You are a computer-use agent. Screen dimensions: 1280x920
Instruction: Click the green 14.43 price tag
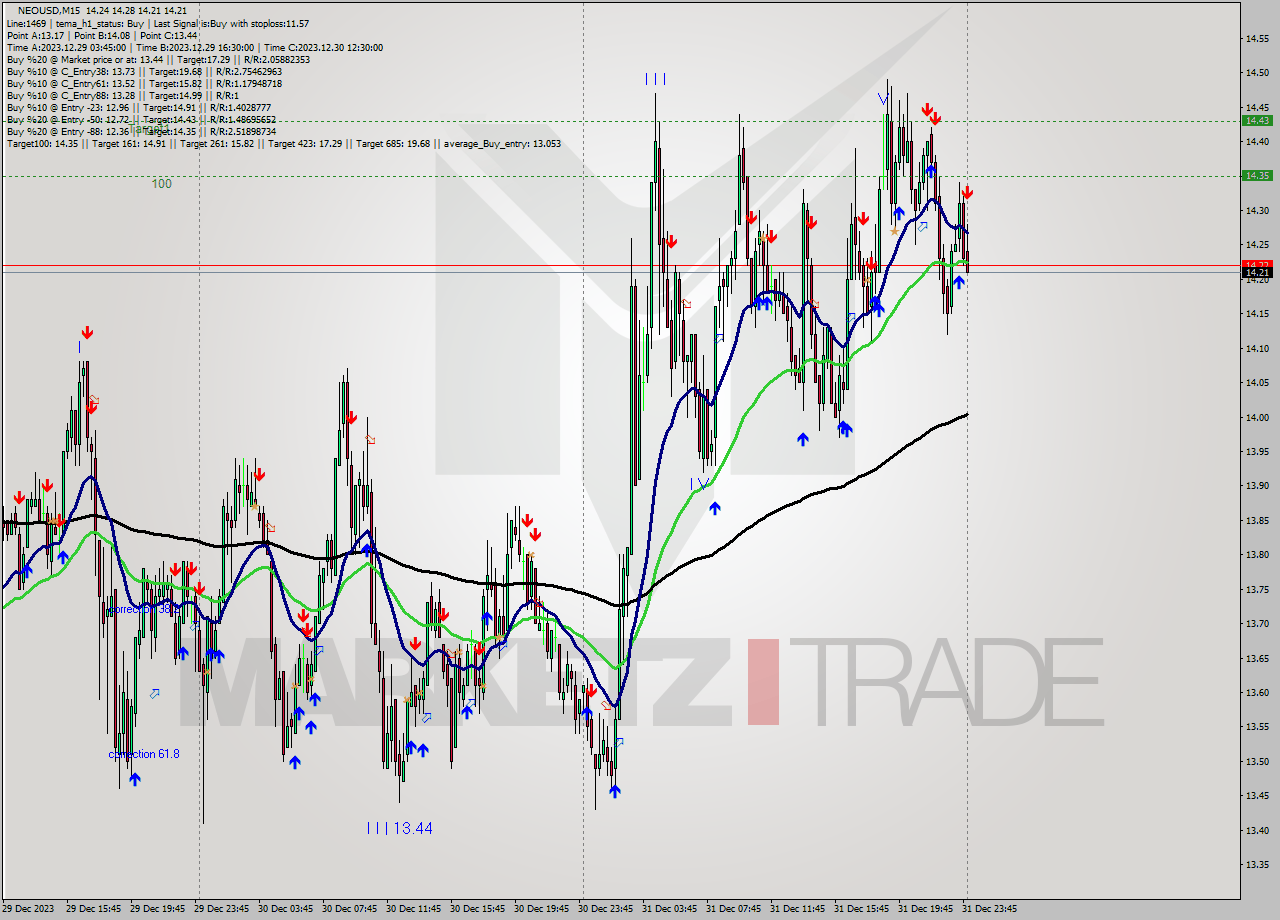click(1257, 120)
